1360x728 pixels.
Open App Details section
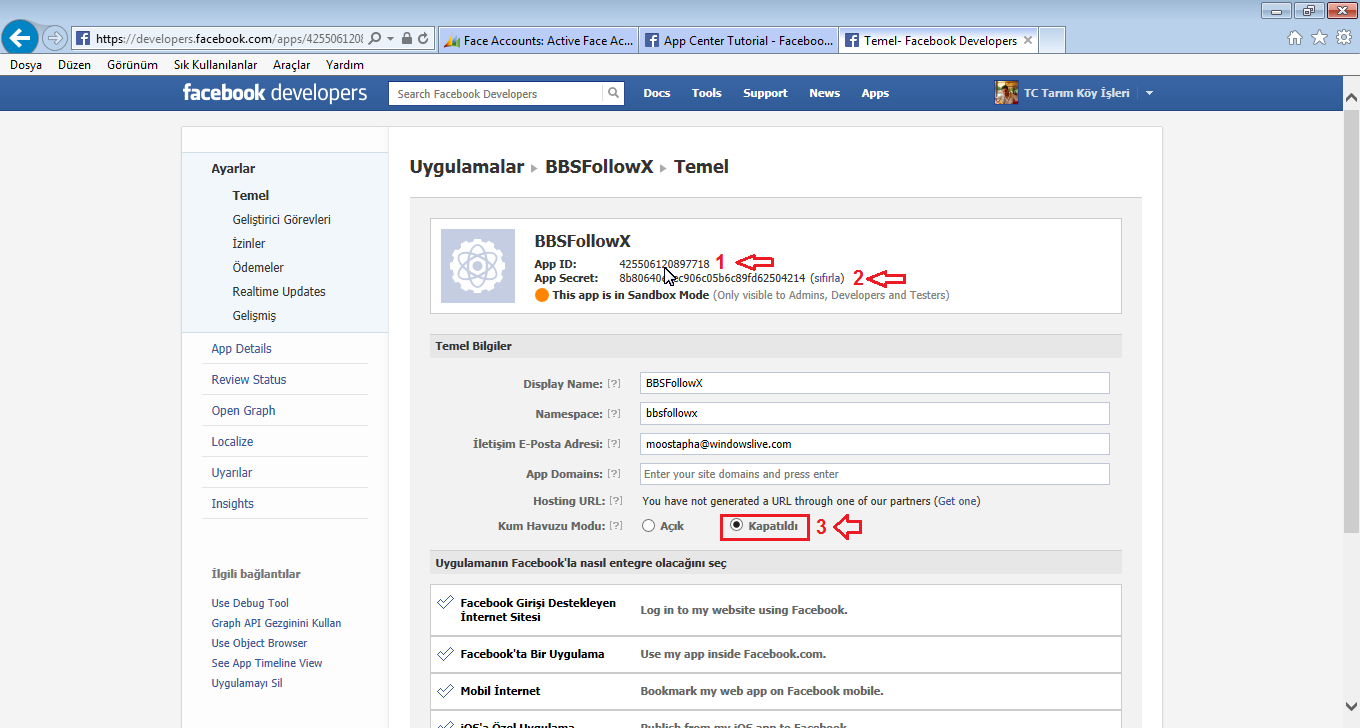click(x=241, y=349)
